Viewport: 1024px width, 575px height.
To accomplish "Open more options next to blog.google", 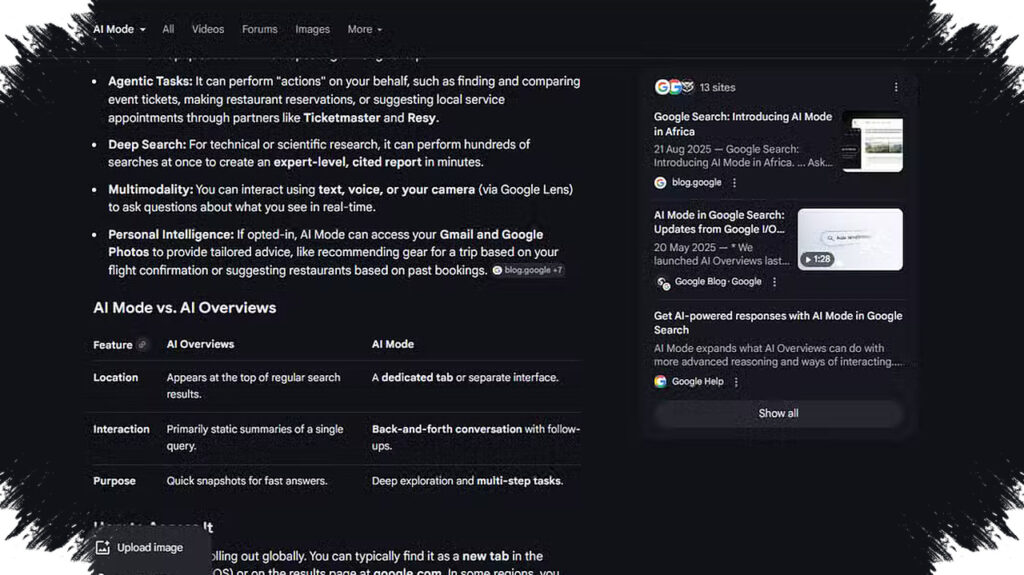I will 734,183.
